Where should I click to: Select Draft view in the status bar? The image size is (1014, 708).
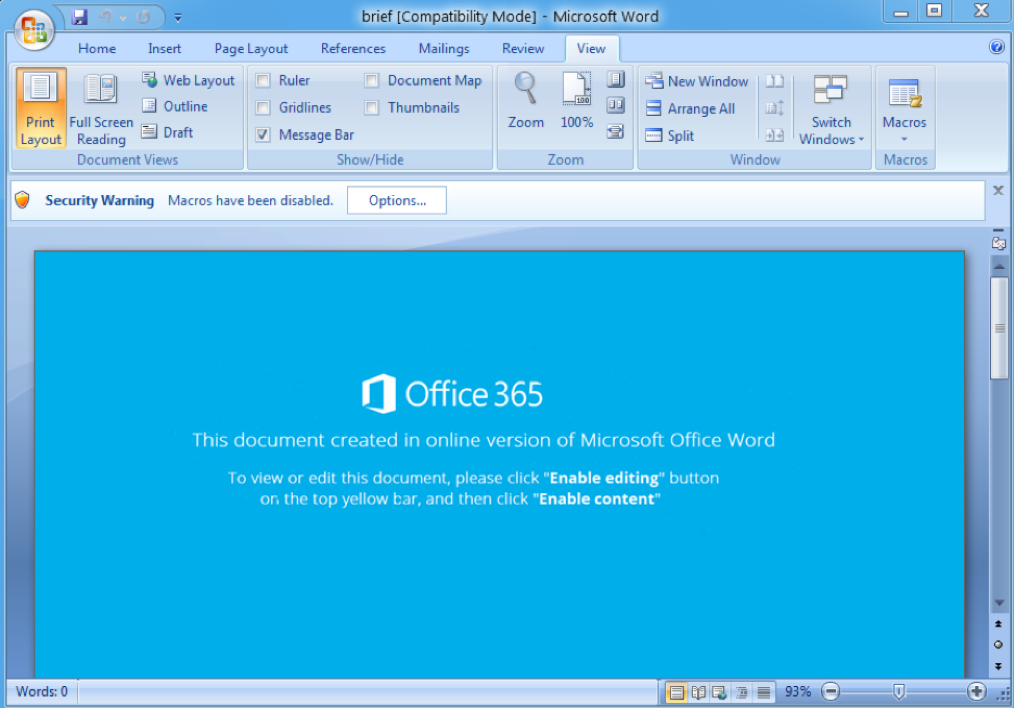[x=764, y=692]
